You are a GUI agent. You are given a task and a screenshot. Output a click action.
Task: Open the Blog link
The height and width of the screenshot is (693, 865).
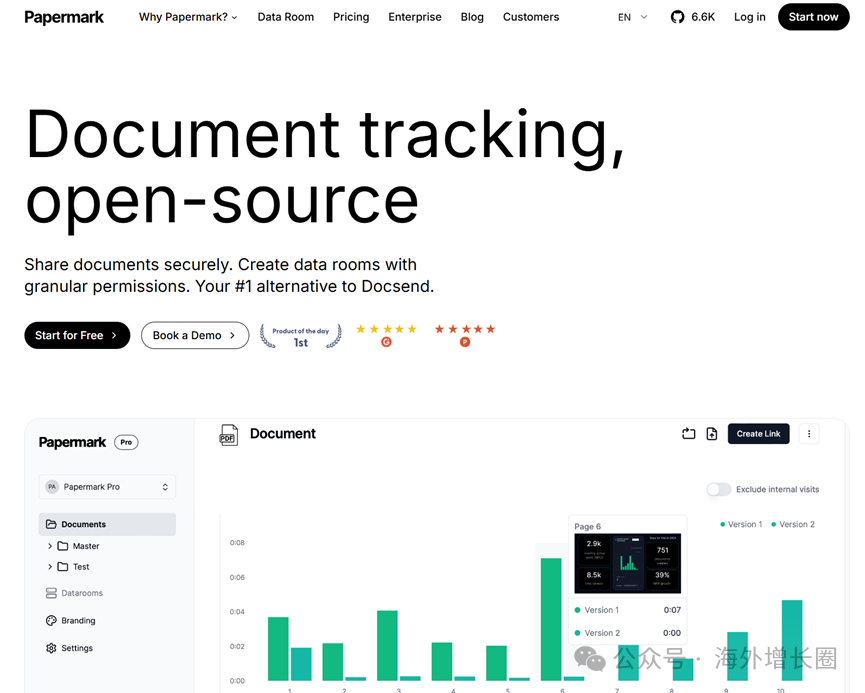pos(472,17)
